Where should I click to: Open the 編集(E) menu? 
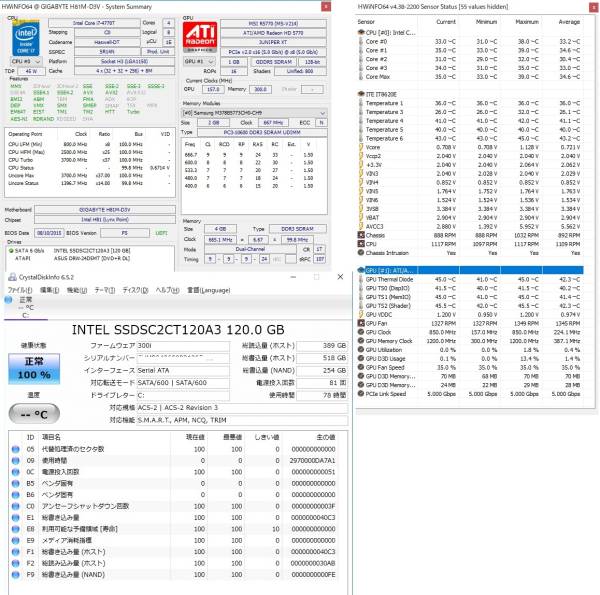(49, 290)
